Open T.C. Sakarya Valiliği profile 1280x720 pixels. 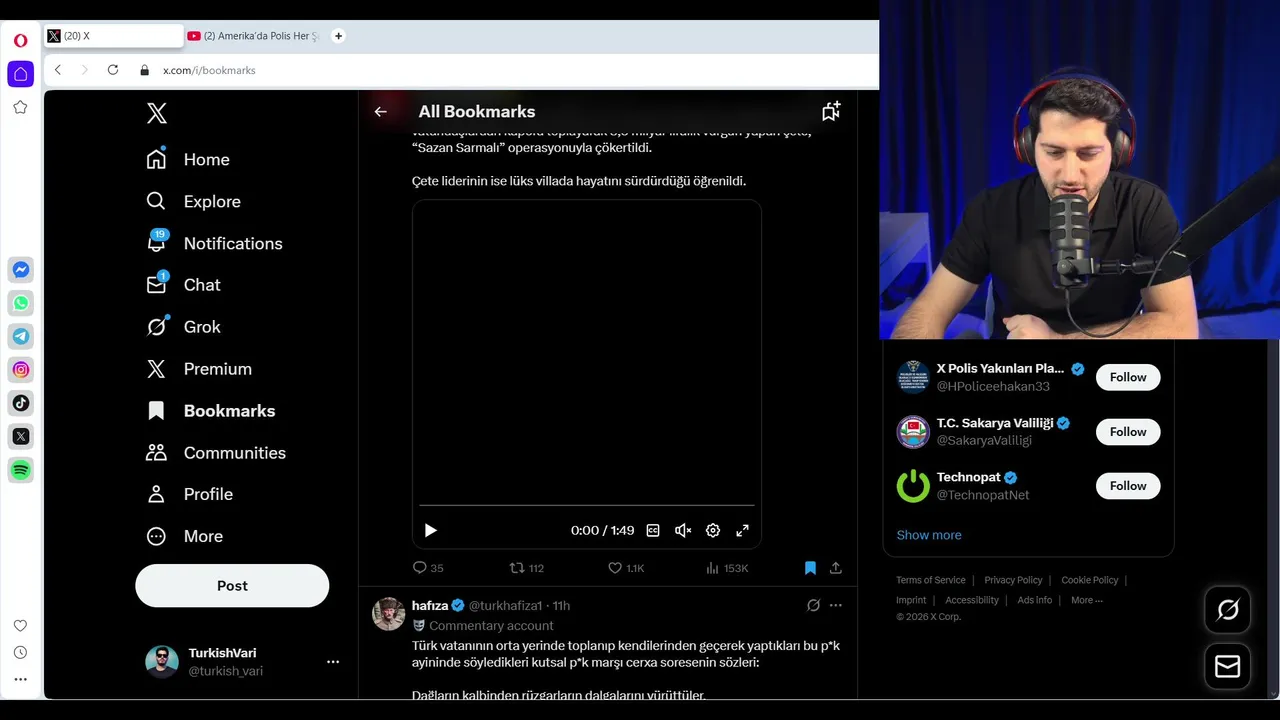pos(994,423)
